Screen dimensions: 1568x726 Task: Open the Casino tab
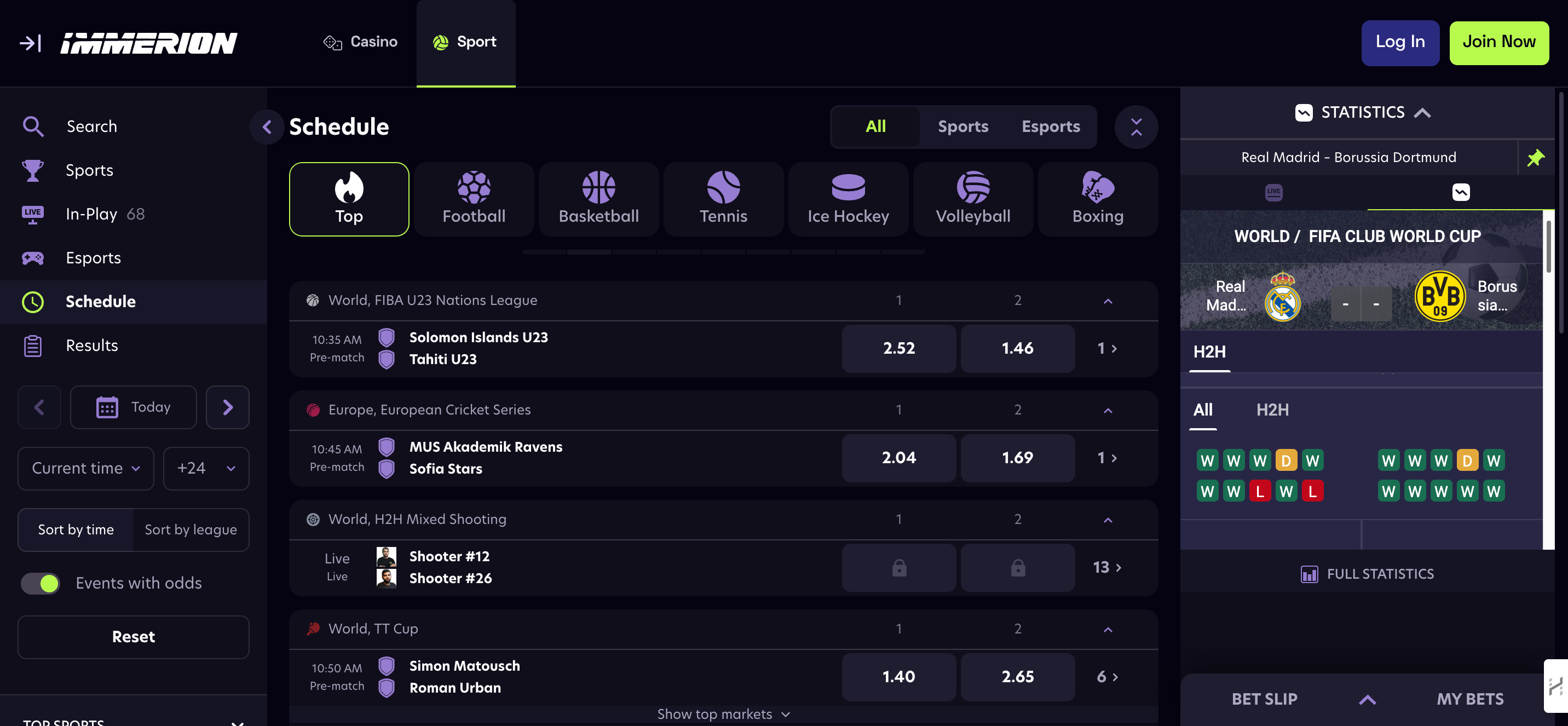pyautogui.click(x=360, y=42)
